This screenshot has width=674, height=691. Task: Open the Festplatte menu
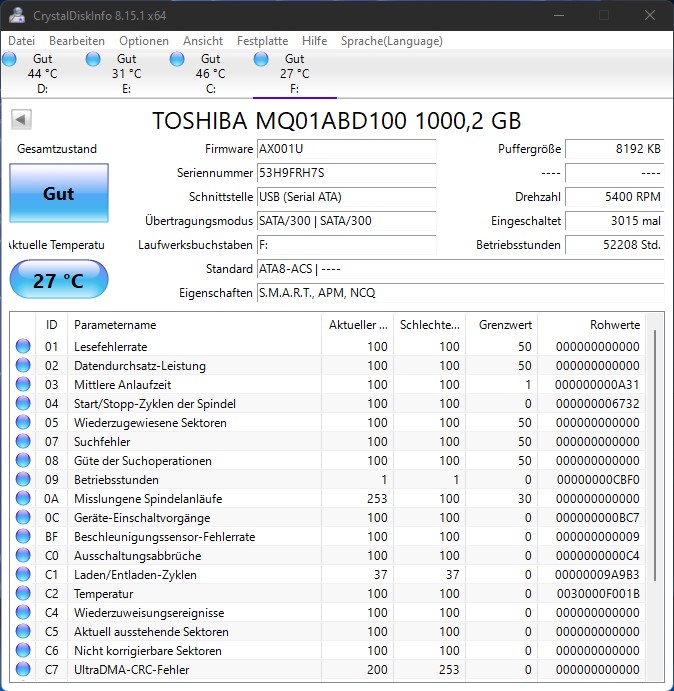[262, 41]
